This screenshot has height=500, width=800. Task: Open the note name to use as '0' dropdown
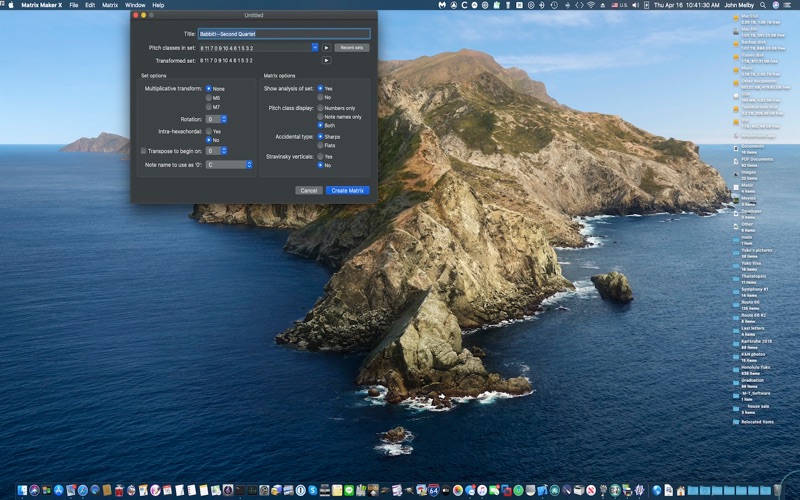click(x=229, y=164)
